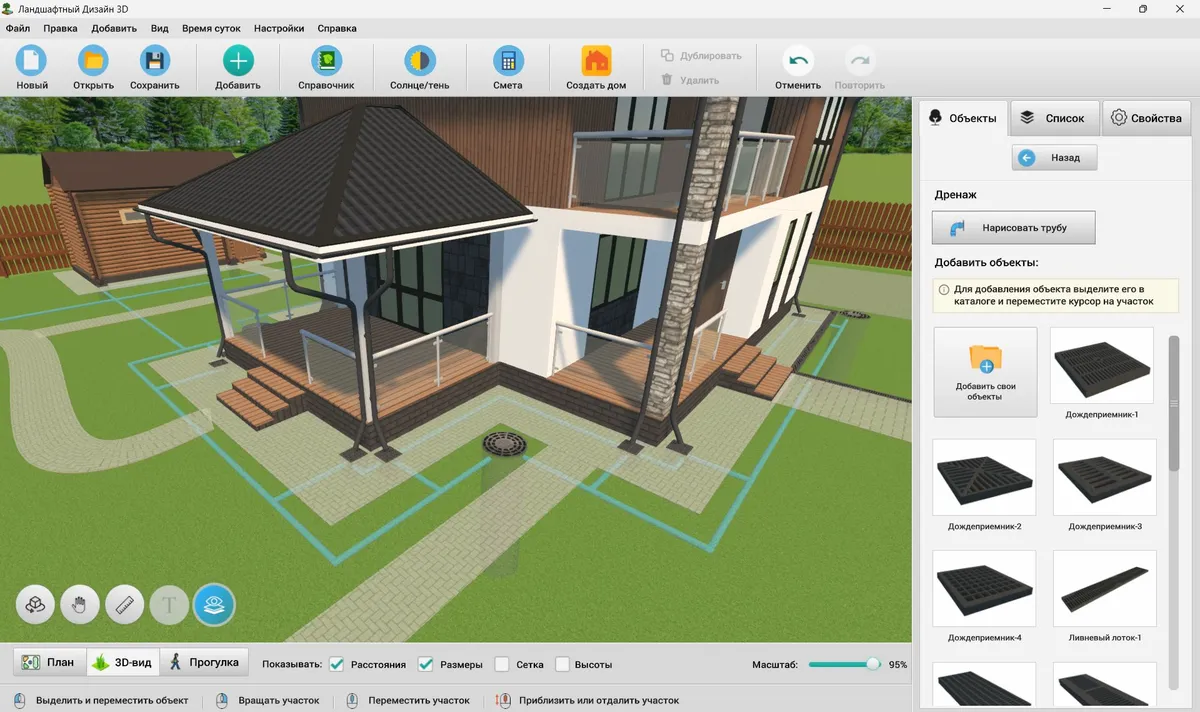Select the Дождеприемник-3 thumbnail
The image size is (1200, 712).
tap(1105, 478)
